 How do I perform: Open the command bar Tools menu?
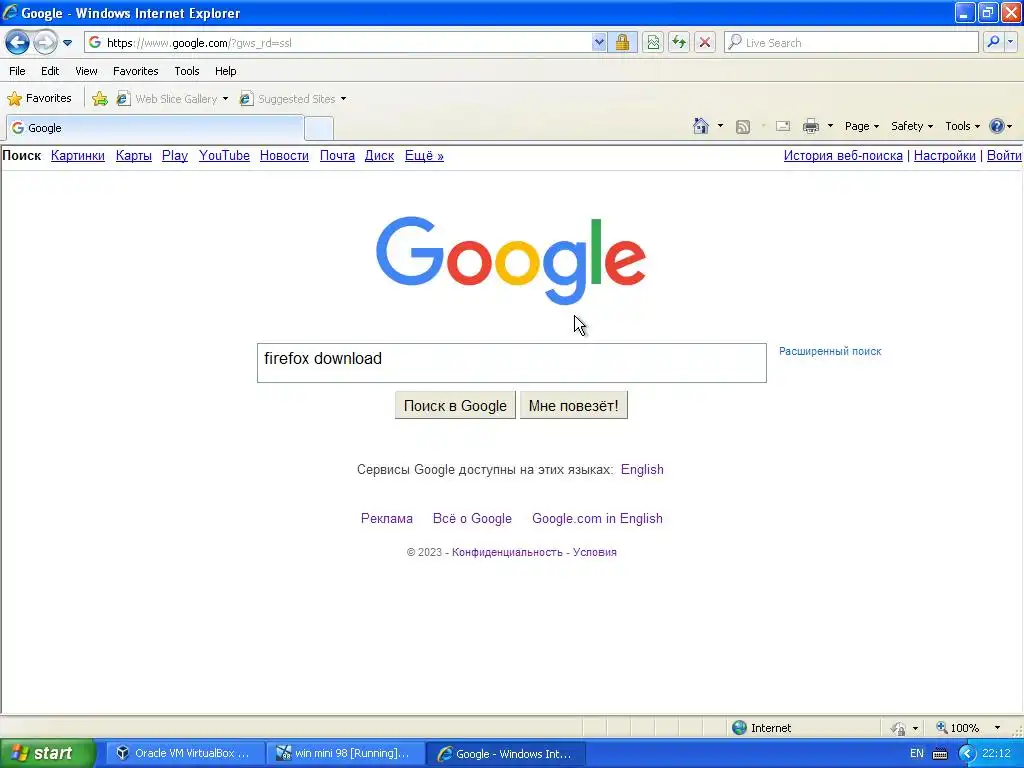pyautogui.click(x=962, y=126)
